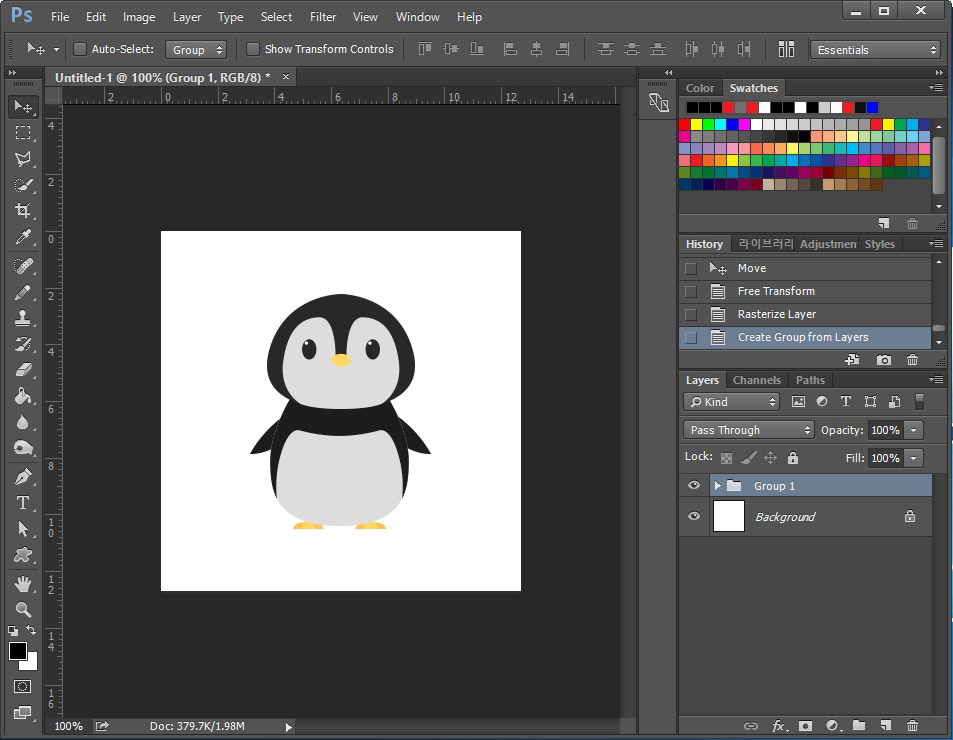The height and width of the screenshot is (740, 953).
Task: Open the Layers panel flyout menu
Action: [937, 380]
